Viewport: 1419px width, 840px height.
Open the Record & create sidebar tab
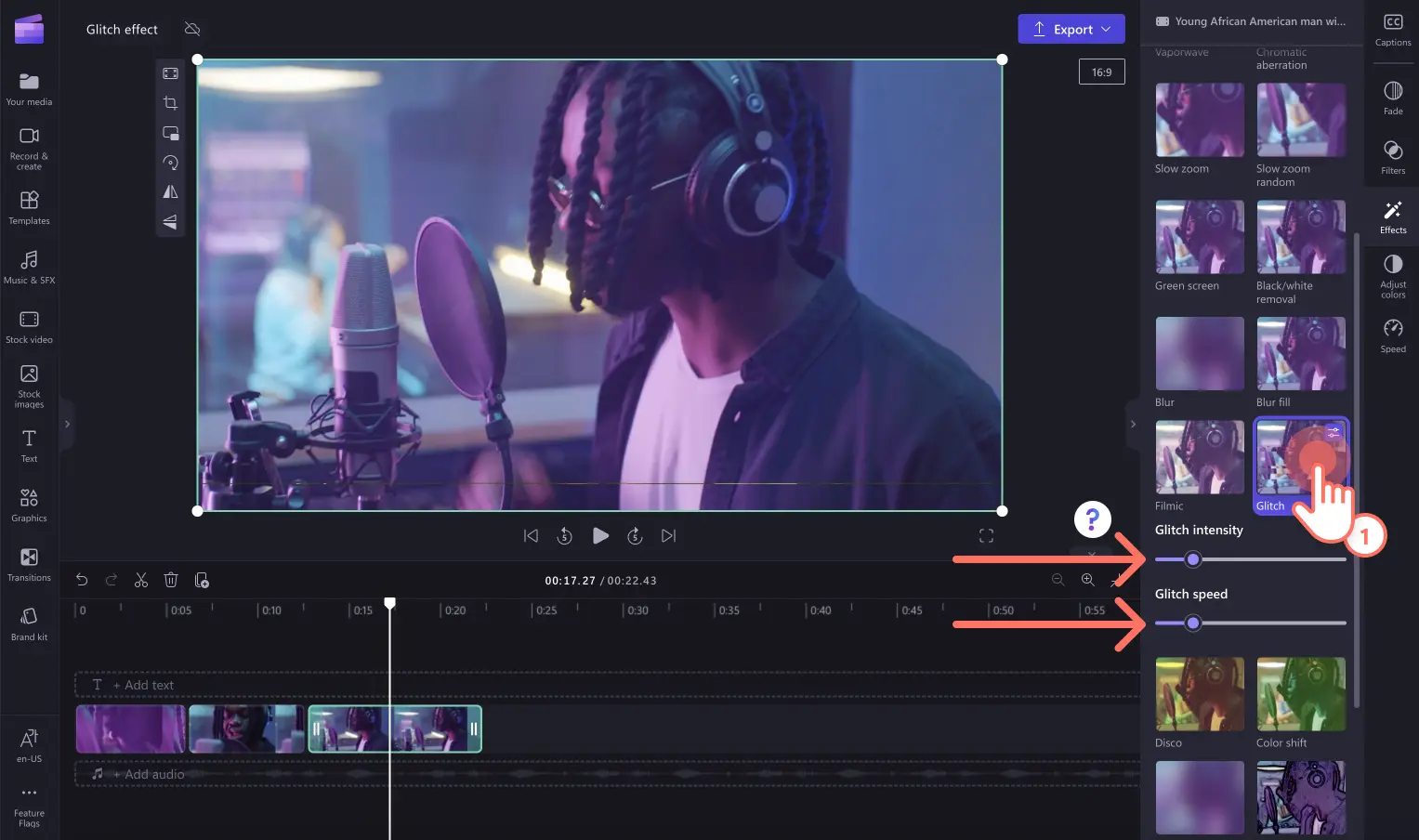(x=29, y=149)
